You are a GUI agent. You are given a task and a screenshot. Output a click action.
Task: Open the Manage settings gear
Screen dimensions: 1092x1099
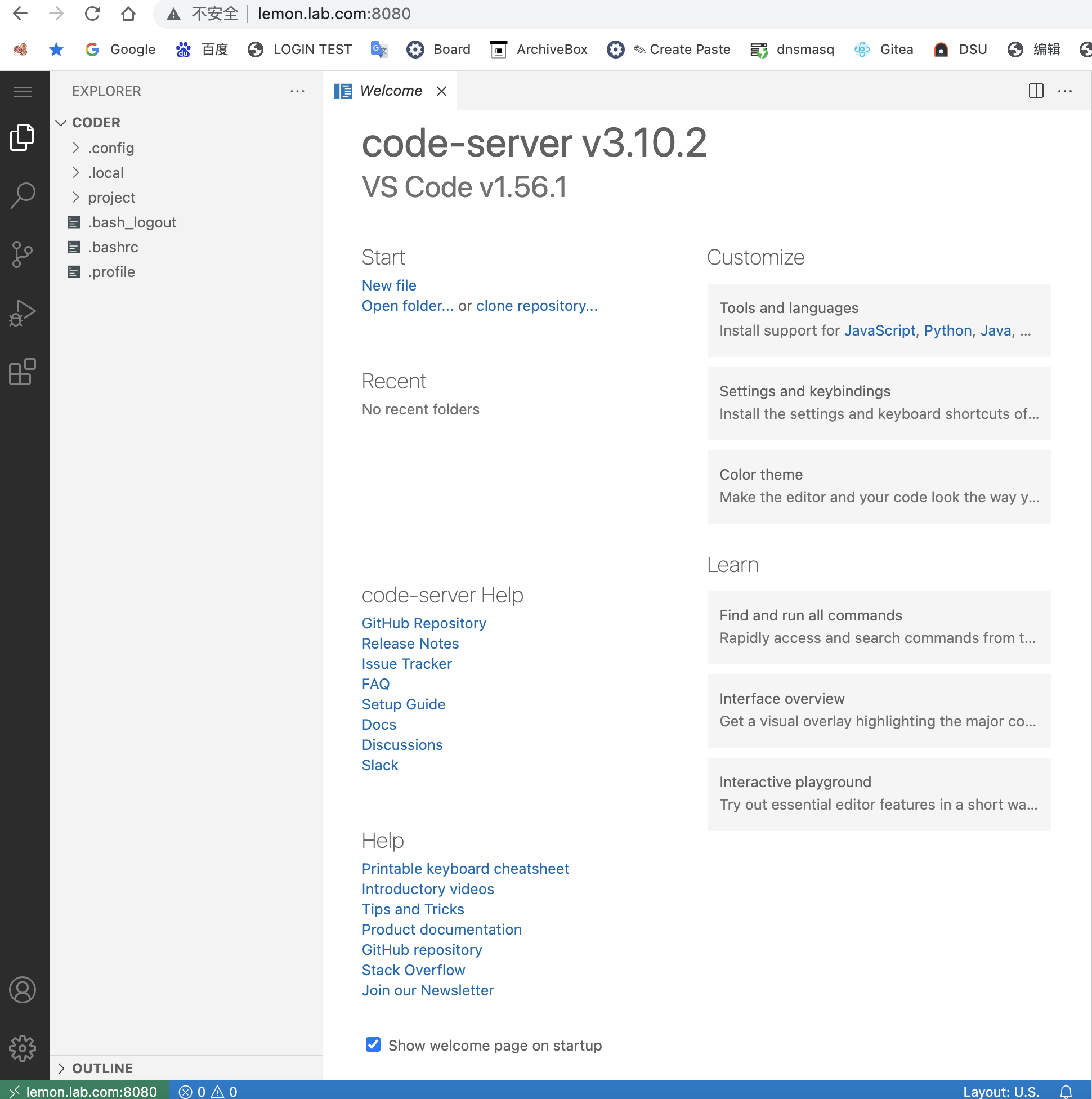coord(23,1048)
